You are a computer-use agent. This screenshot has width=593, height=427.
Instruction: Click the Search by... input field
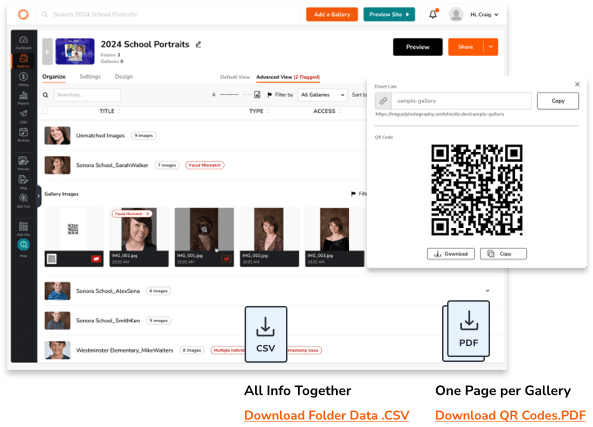87,95
